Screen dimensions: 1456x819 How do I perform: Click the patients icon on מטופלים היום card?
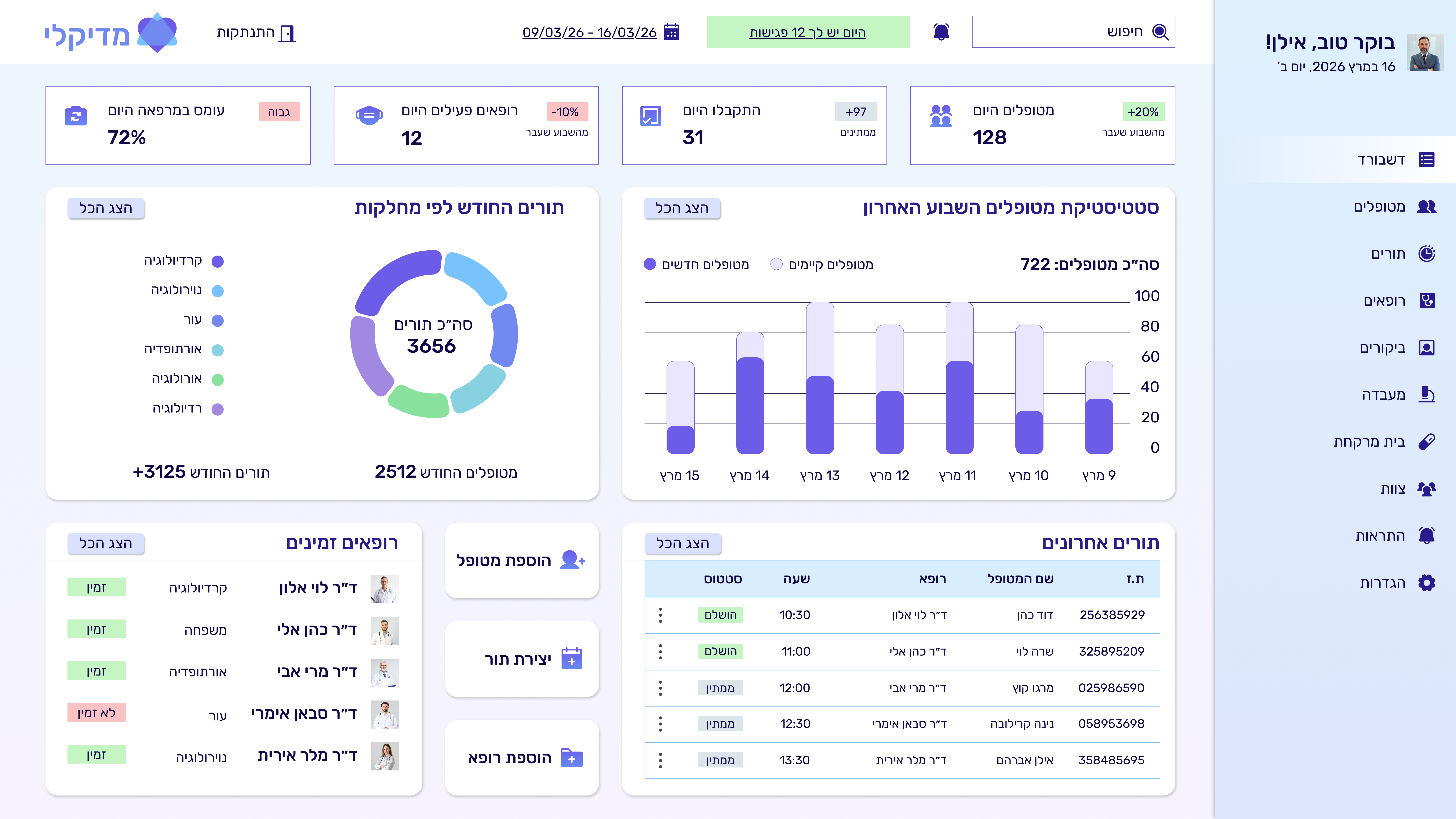[941, 116]
